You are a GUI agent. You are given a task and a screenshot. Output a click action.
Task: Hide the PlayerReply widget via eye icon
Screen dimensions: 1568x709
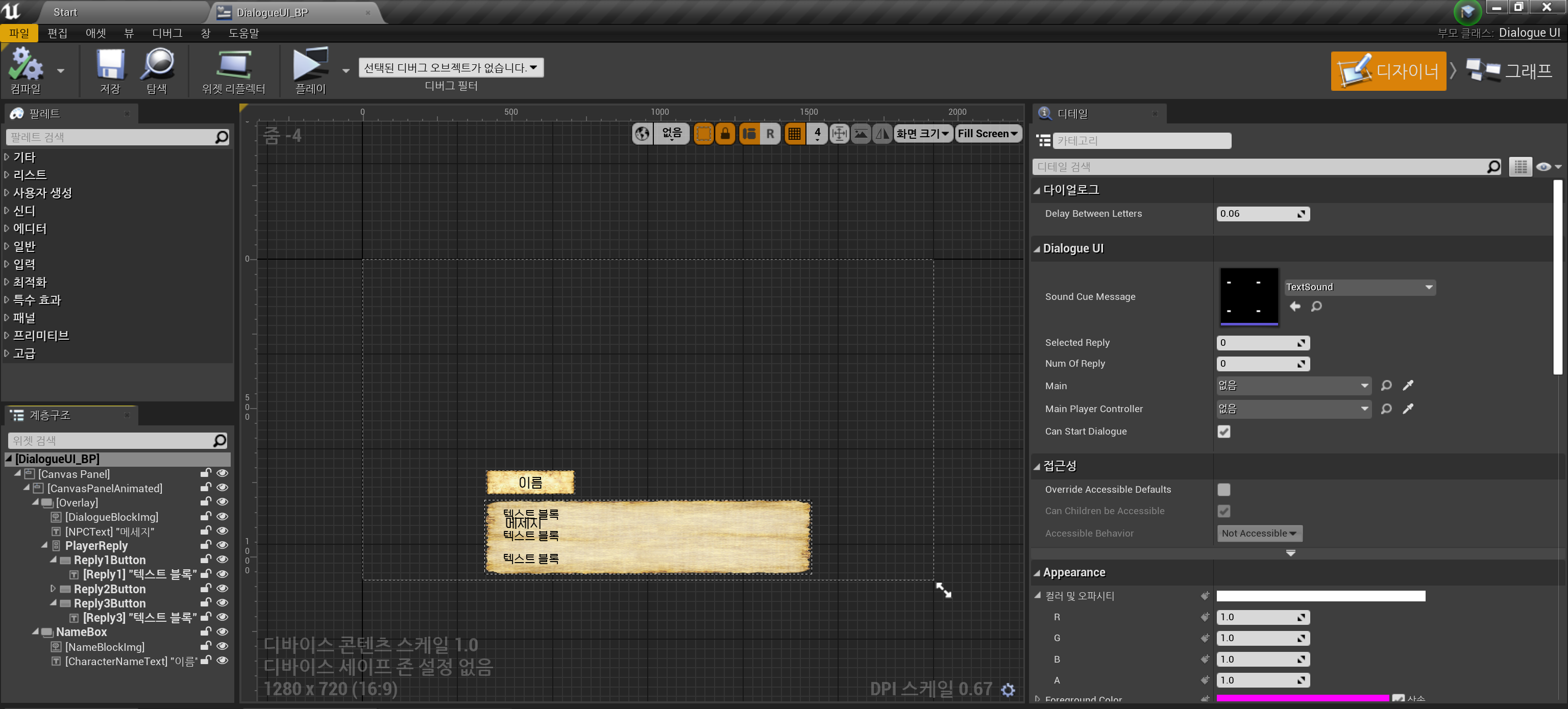point(223,545)
